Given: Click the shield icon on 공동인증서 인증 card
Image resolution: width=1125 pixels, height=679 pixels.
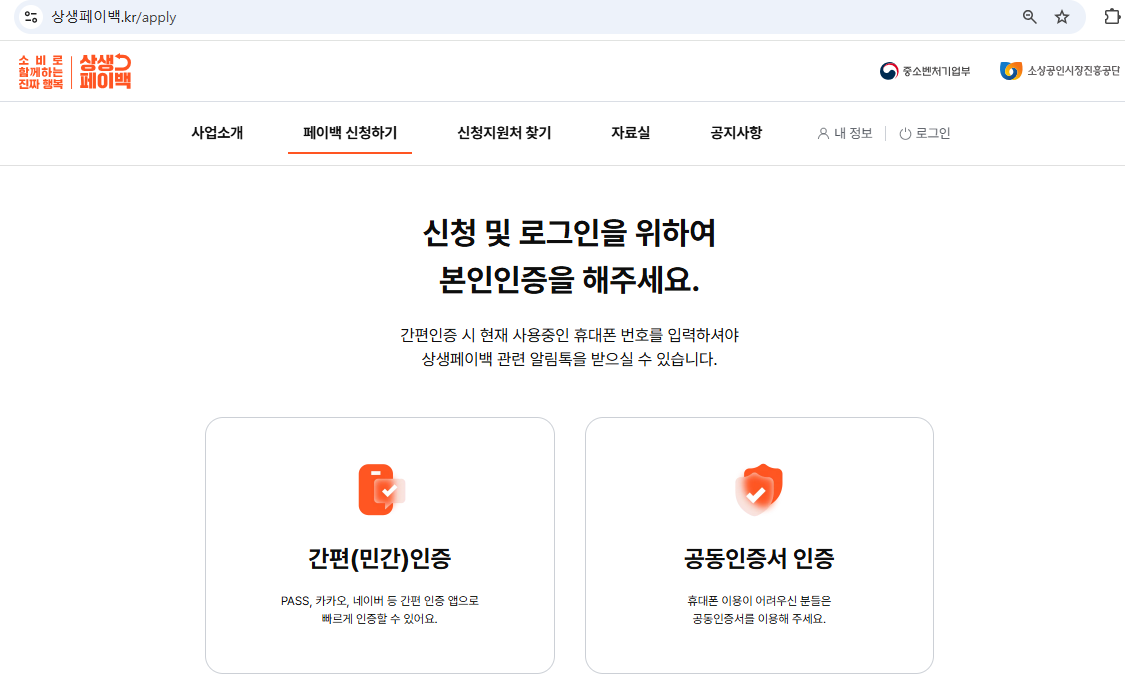Looking at the screenshot, I should pos(759,489).
